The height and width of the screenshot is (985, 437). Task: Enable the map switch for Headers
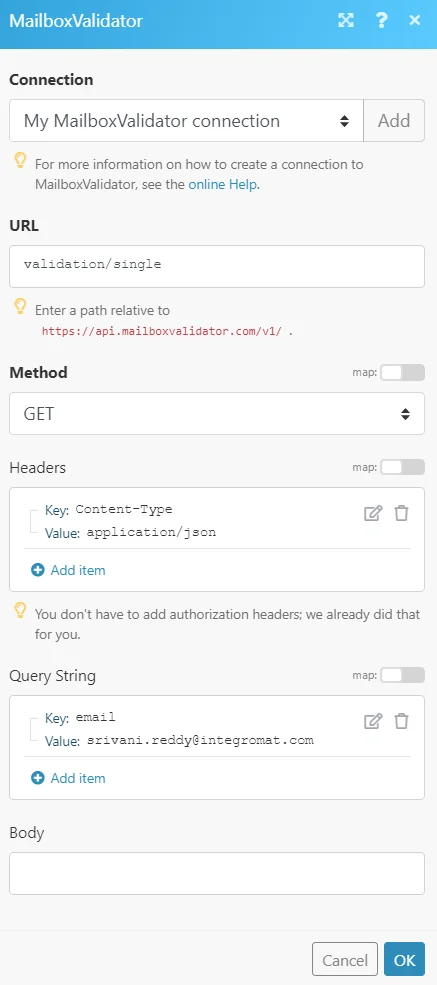[x=402, y=467]
